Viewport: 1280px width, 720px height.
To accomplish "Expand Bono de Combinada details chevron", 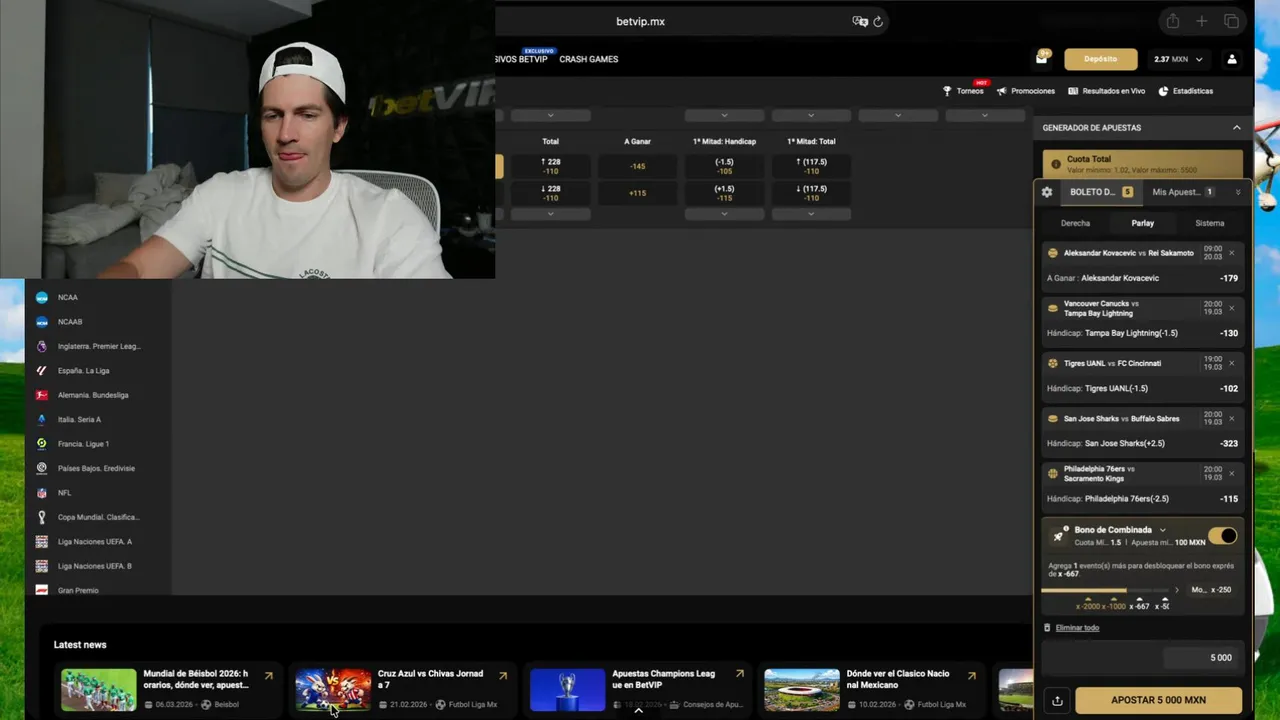I will (x=1162, y=530).
